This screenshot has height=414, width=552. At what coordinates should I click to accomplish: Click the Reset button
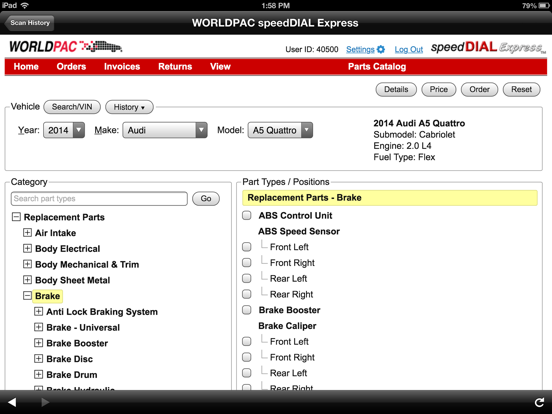click(x=521, y=89)
